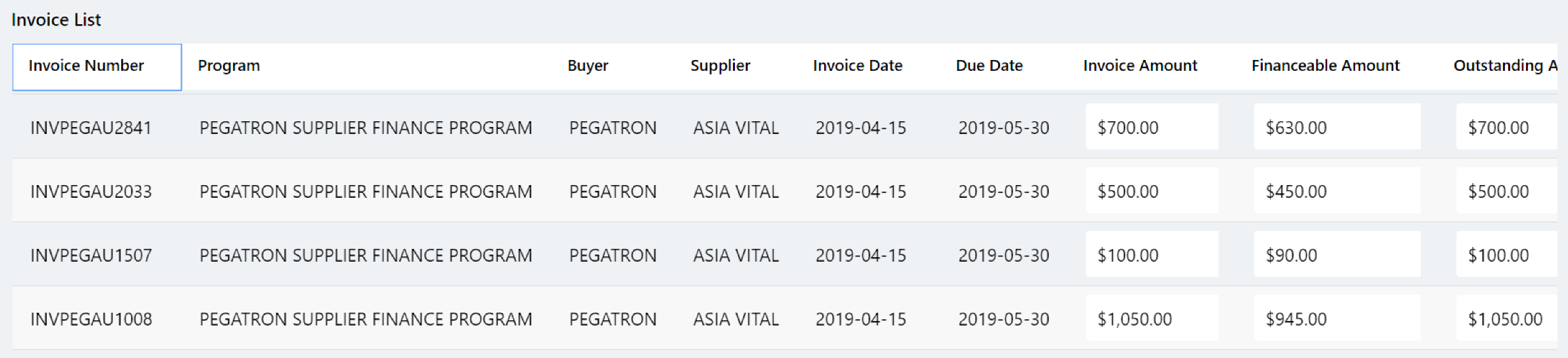This screenshot has height=358, width=1568.
Task: Click the Outstanding Amount column header
Action: 1504,66
